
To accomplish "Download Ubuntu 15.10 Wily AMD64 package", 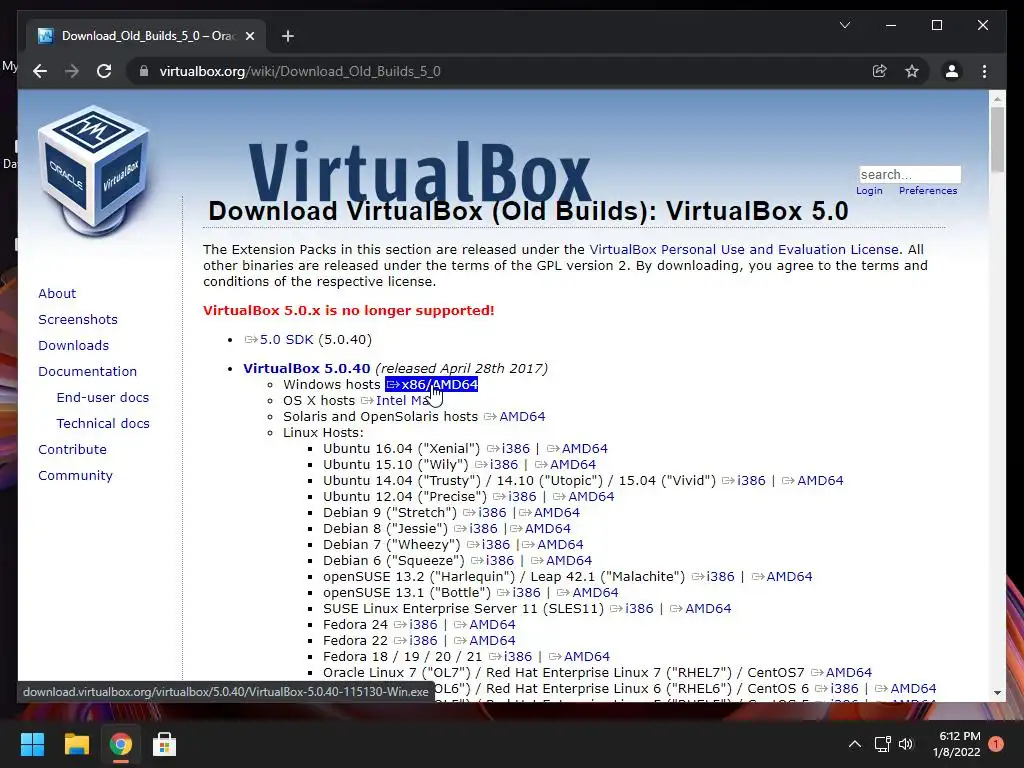I will click(566, 464).
